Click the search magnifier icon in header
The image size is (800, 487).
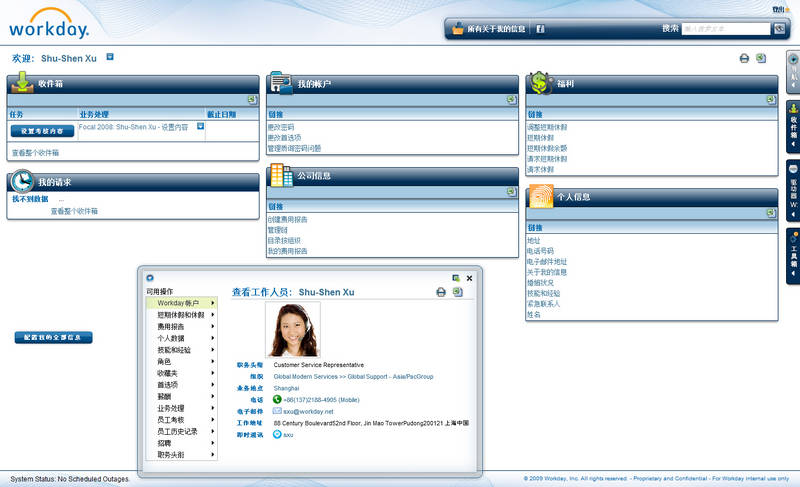click(779, 29)
